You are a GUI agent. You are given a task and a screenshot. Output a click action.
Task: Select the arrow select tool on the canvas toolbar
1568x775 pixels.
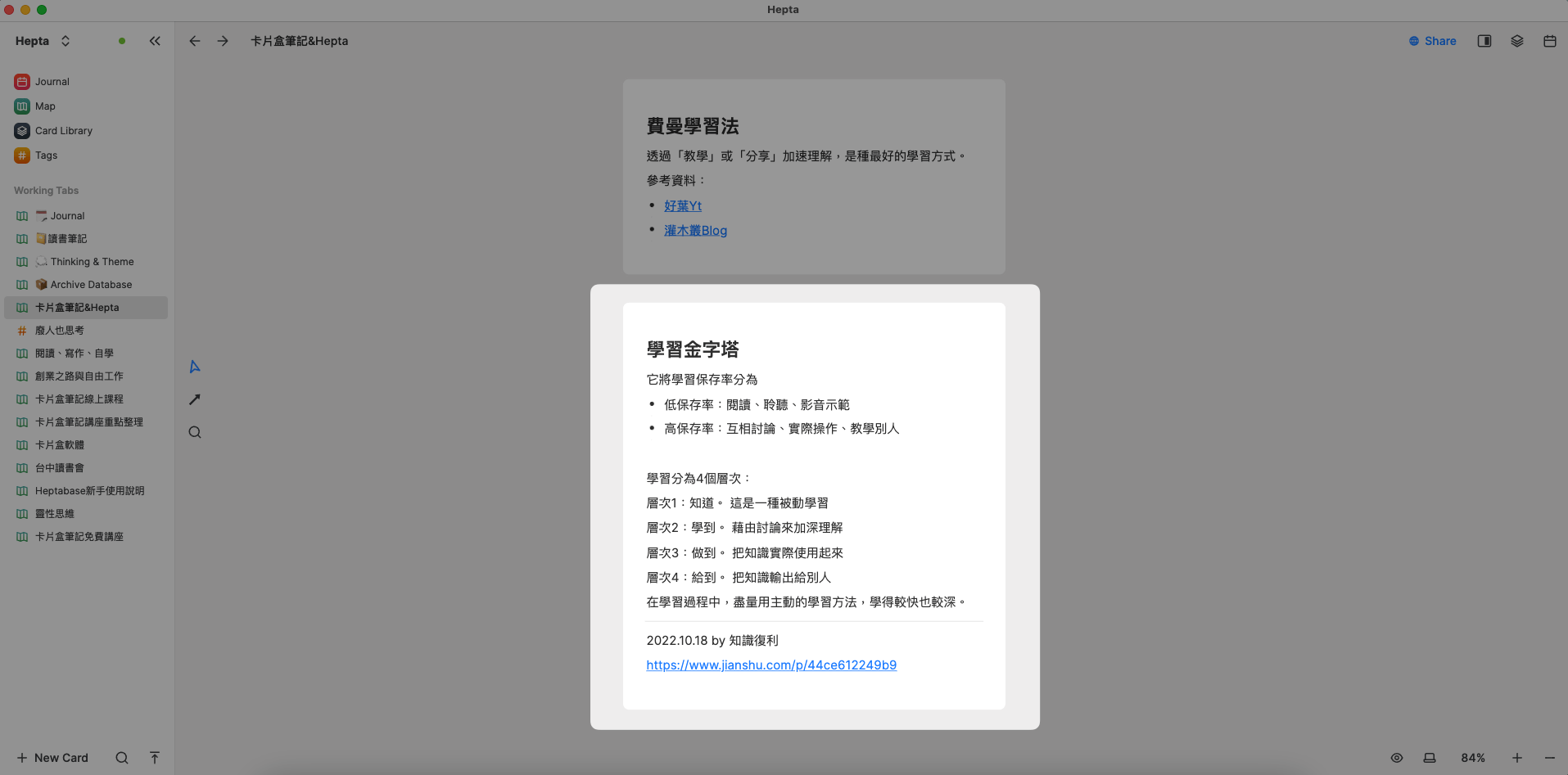194,366
